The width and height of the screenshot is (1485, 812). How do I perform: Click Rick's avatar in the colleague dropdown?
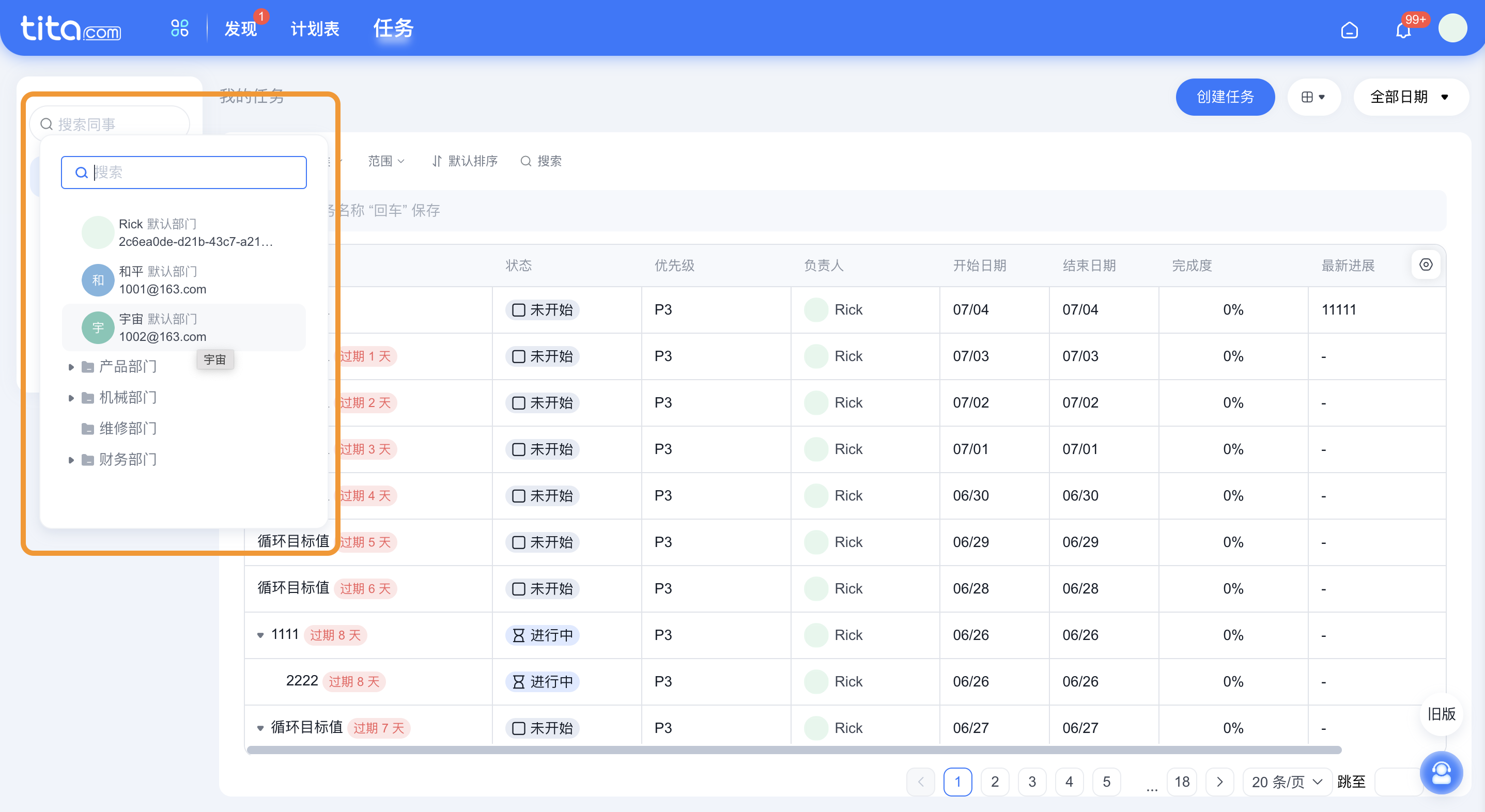pyautogui.click(x=98, y=232)
